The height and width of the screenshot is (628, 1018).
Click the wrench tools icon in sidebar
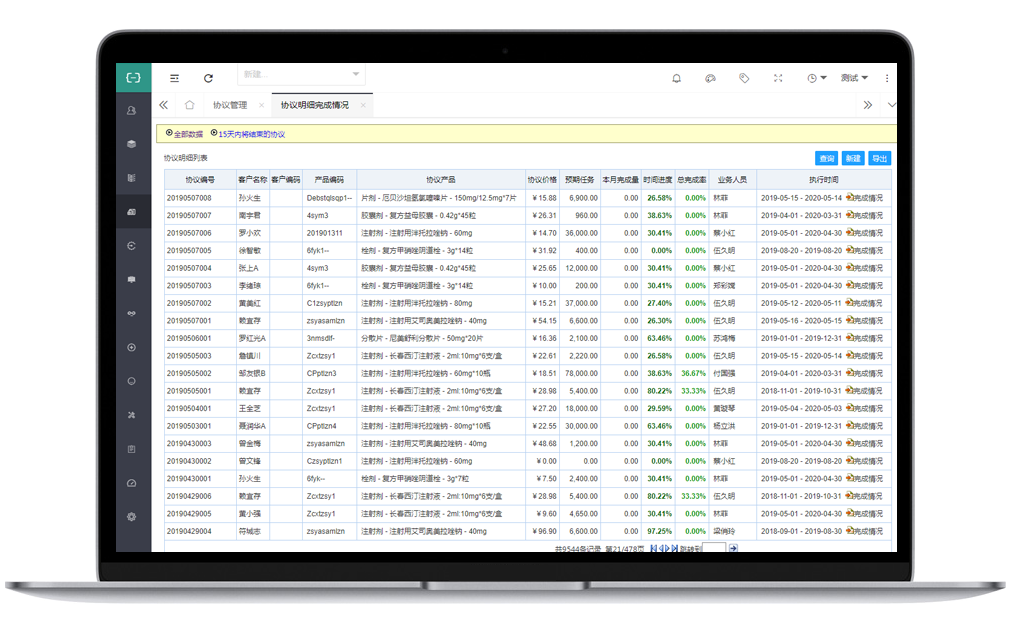[132, 415]
